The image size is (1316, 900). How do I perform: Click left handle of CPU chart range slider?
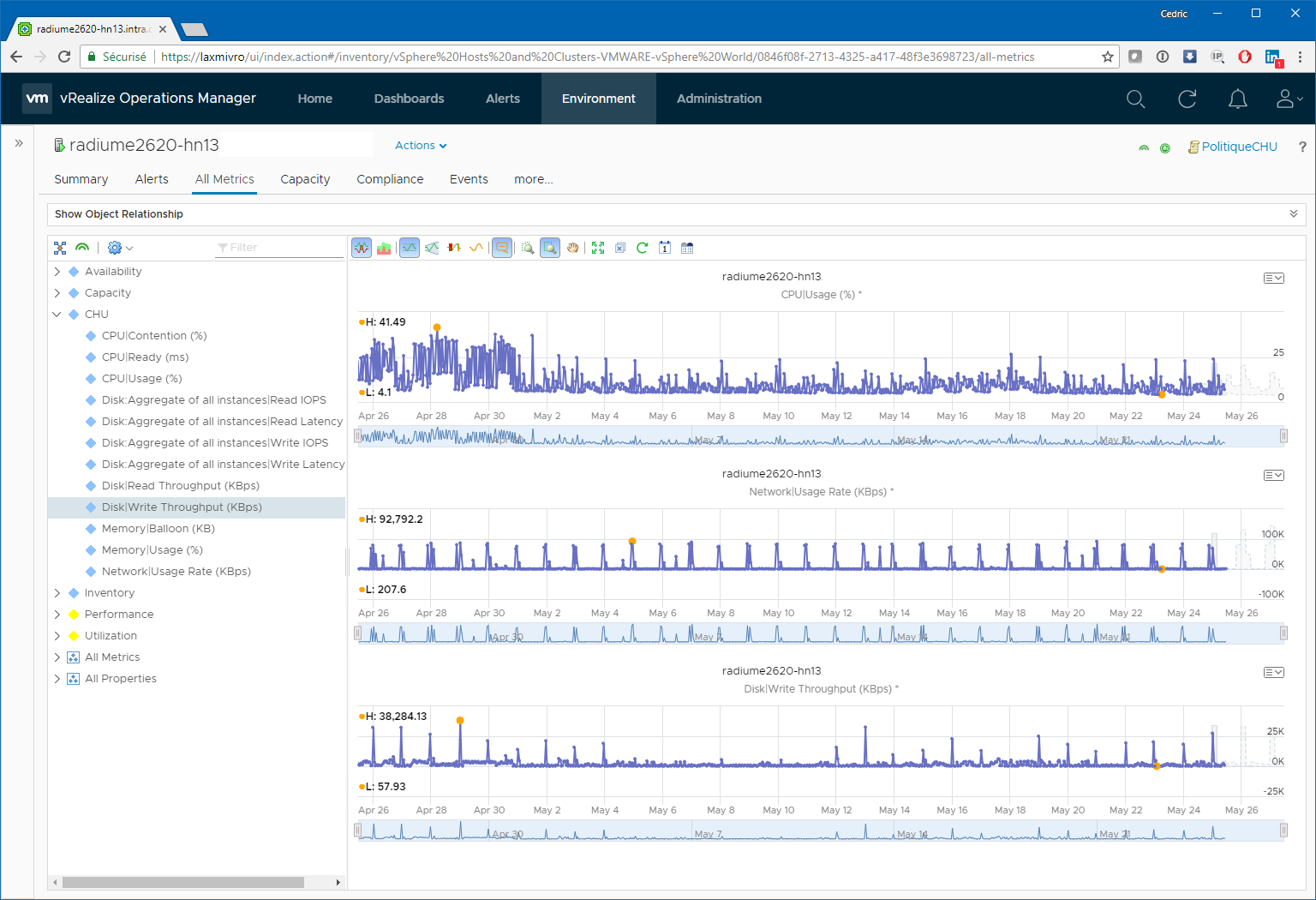[357, 436]
